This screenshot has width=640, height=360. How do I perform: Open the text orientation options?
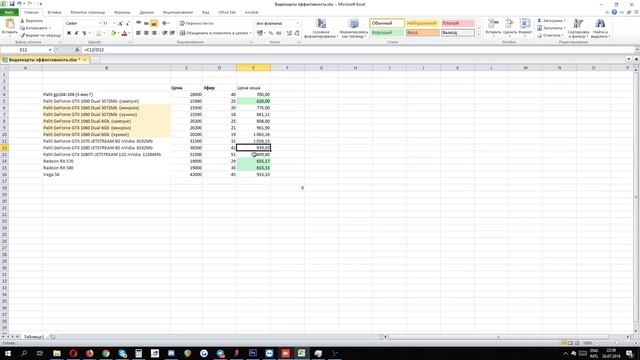(166, 23)
